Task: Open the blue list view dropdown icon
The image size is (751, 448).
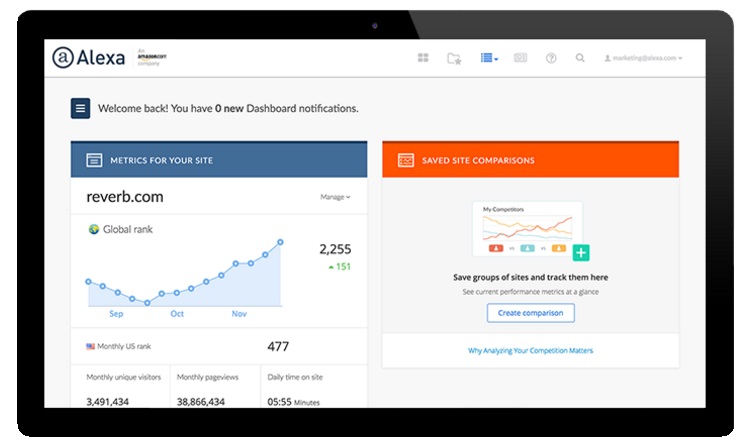Action: click(489, 58)
